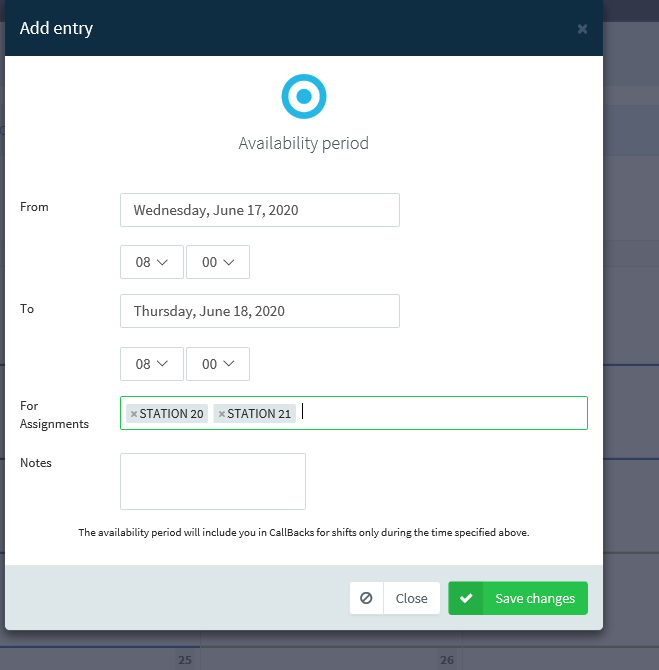
Task: Click the calendar day 25 in background
Action: coord(185,660)
